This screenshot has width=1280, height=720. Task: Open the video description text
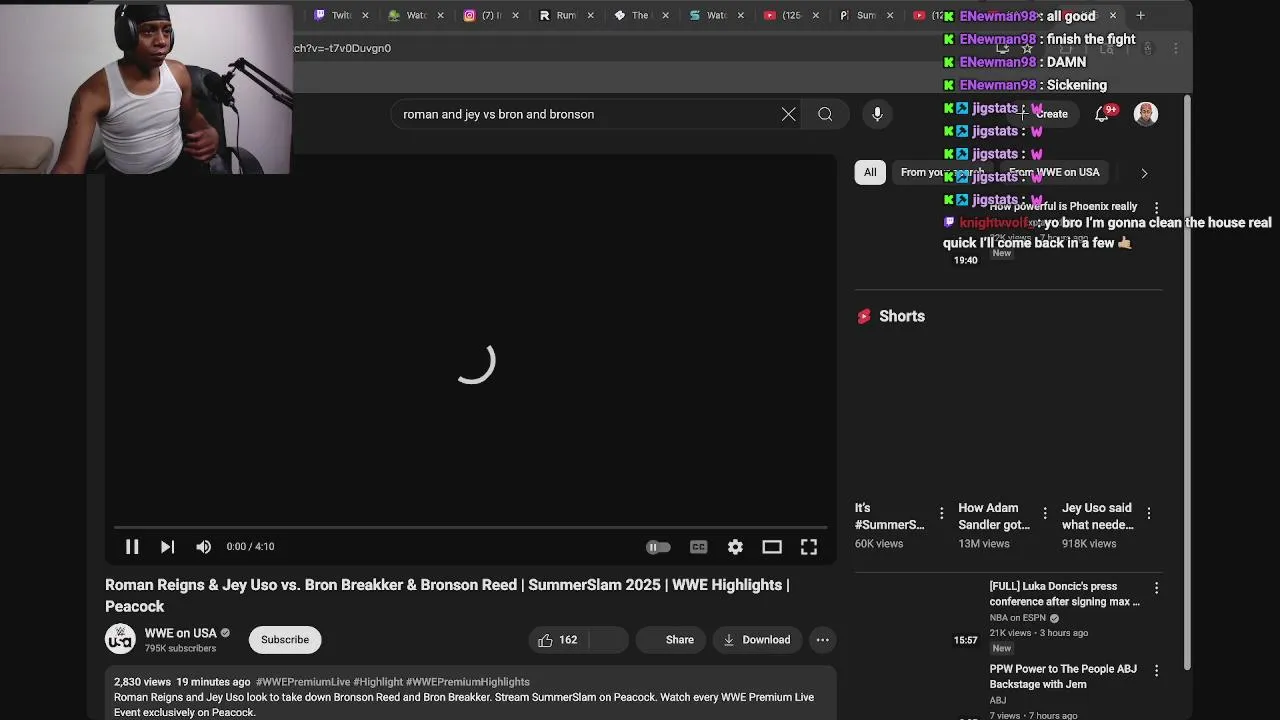tap(464, 705)
